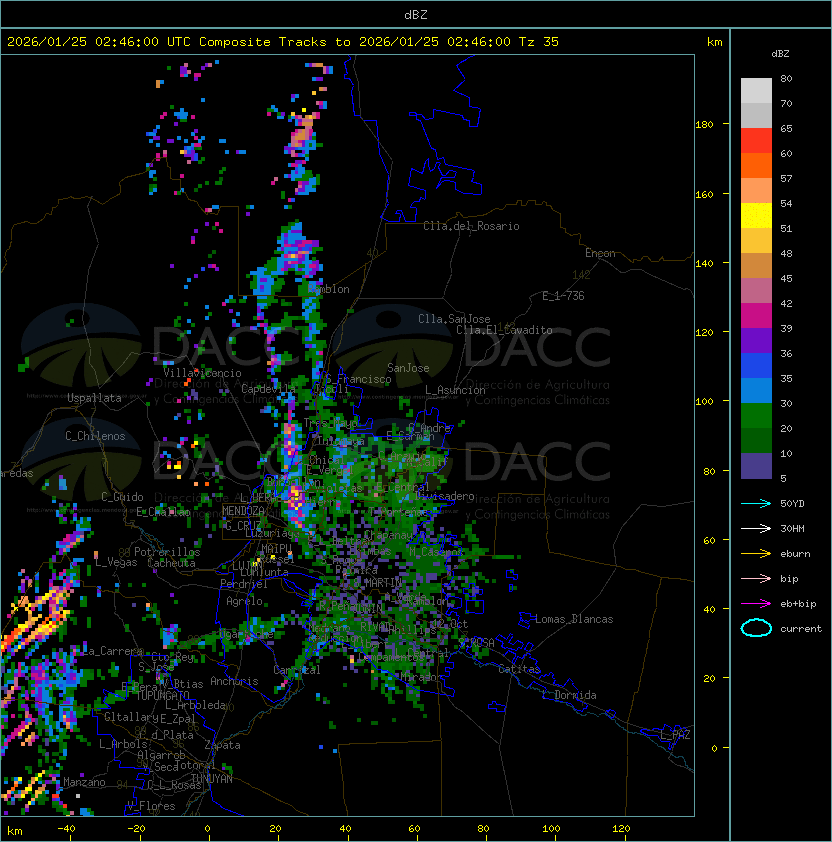Click the 'Catitas' map label
The image size is (832, 842).
(519, 669)
